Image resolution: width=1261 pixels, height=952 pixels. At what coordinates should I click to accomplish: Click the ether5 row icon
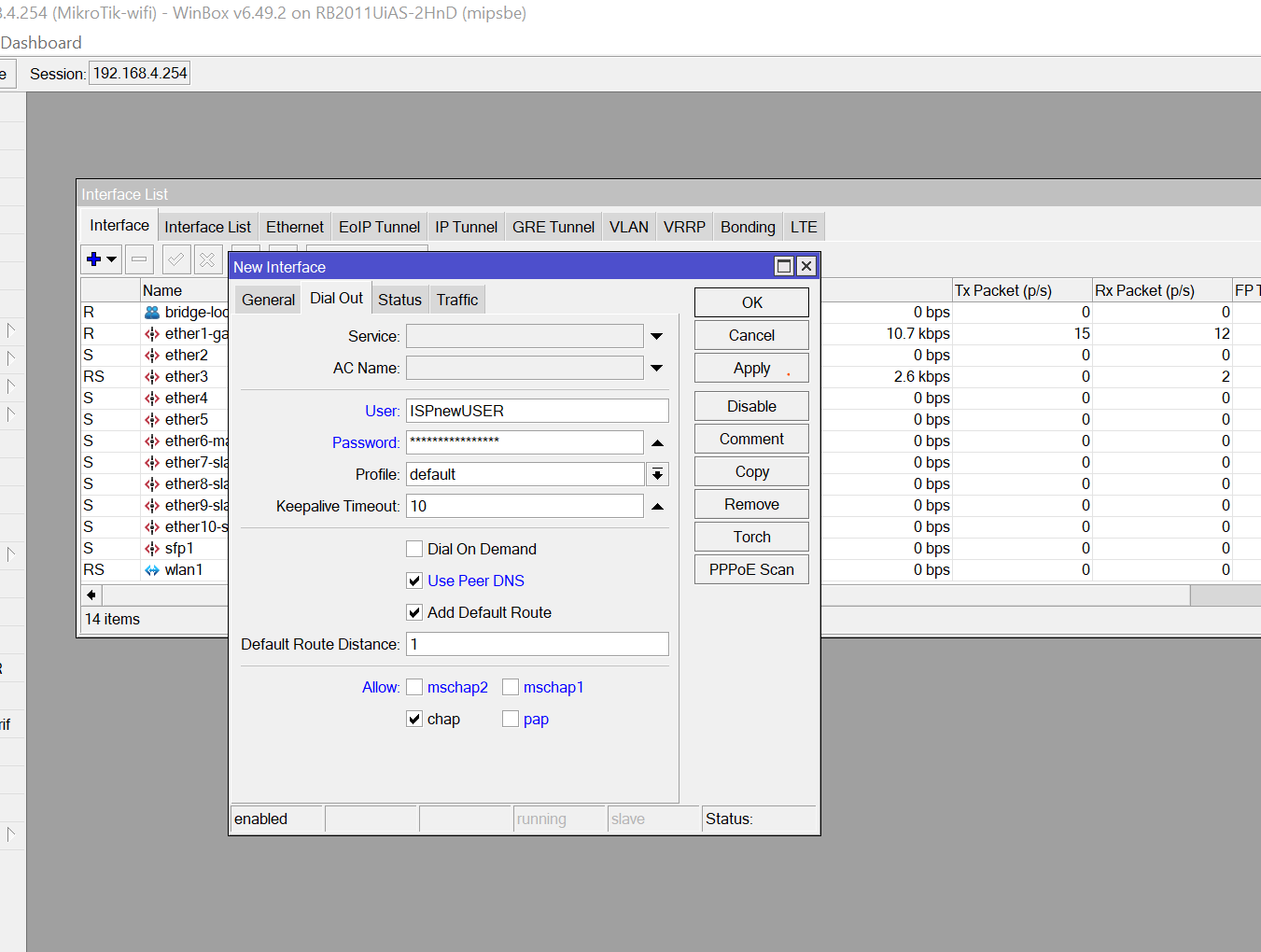tap(152, 420)
